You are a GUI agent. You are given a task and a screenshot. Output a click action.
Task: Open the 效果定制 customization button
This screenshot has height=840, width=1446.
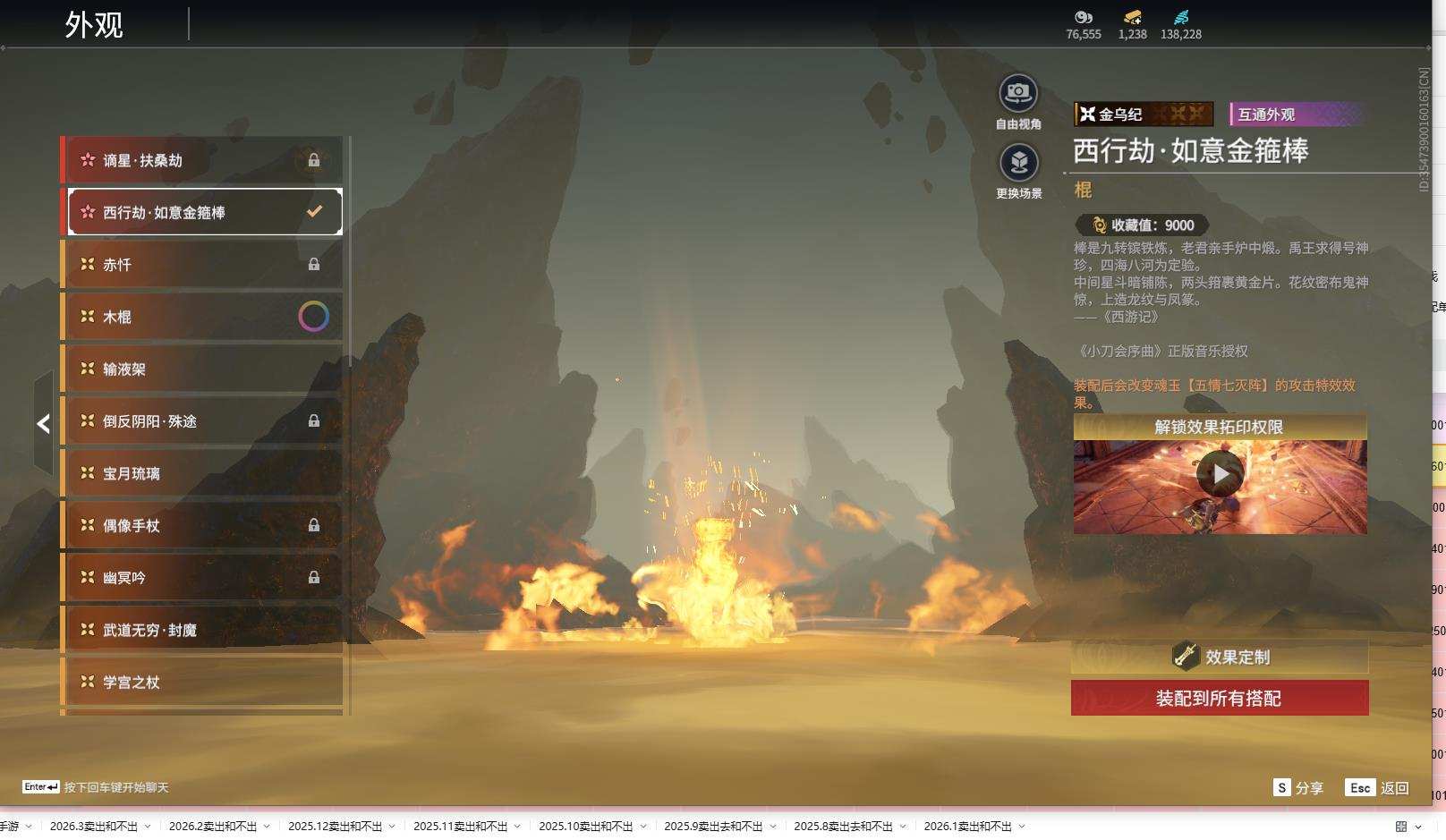1220,658
